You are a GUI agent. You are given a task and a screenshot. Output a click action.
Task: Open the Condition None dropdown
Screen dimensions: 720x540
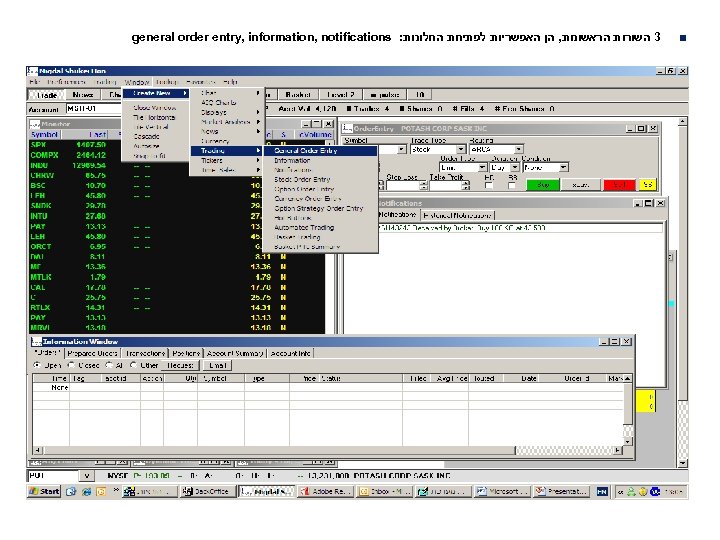coord(563,168)
